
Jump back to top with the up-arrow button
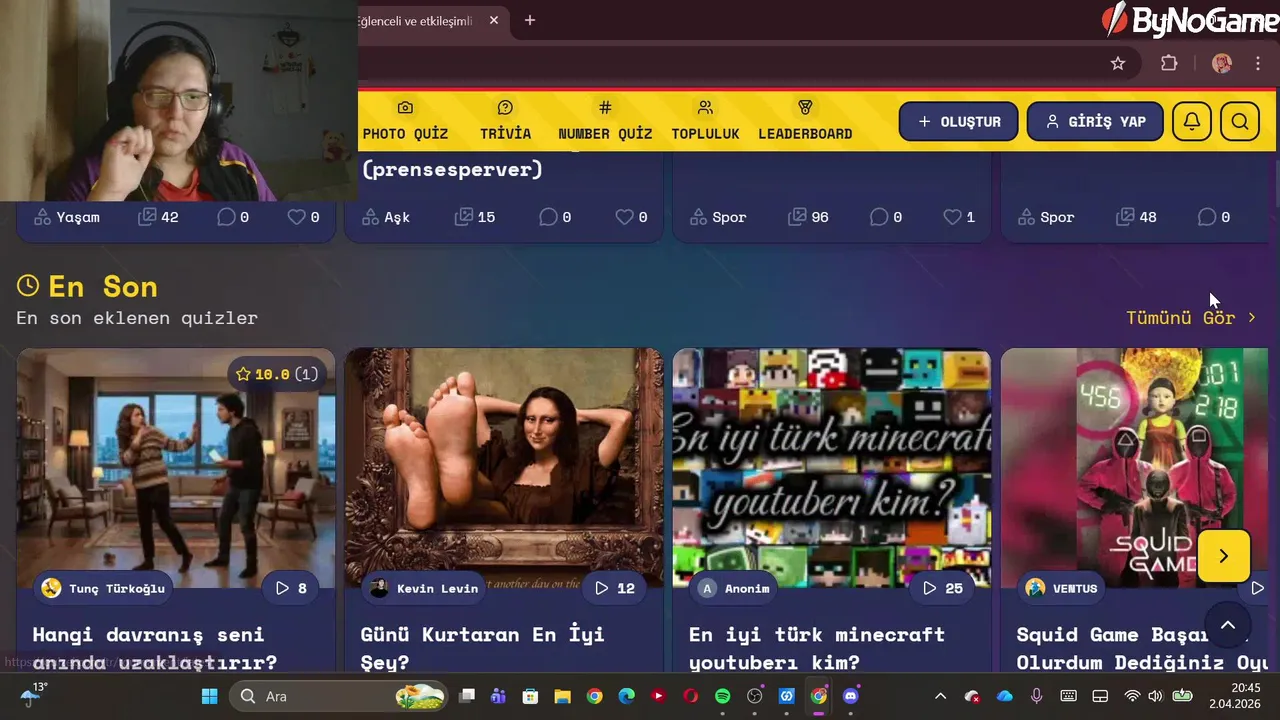pos(1228,626)
